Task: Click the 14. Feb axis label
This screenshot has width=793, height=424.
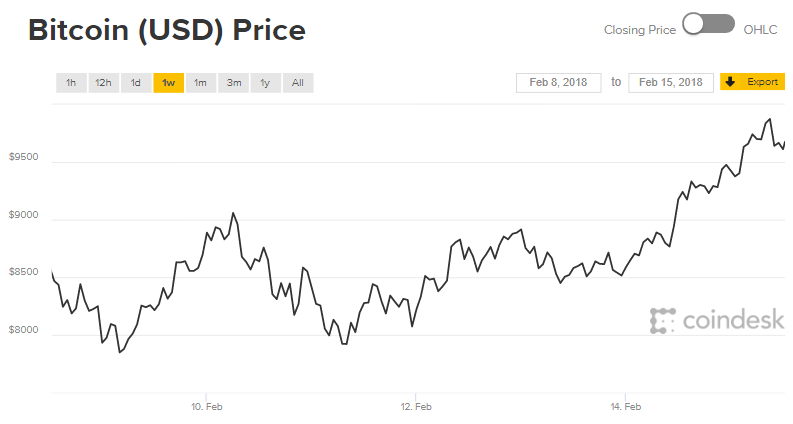Action: [x=624, y=407]
